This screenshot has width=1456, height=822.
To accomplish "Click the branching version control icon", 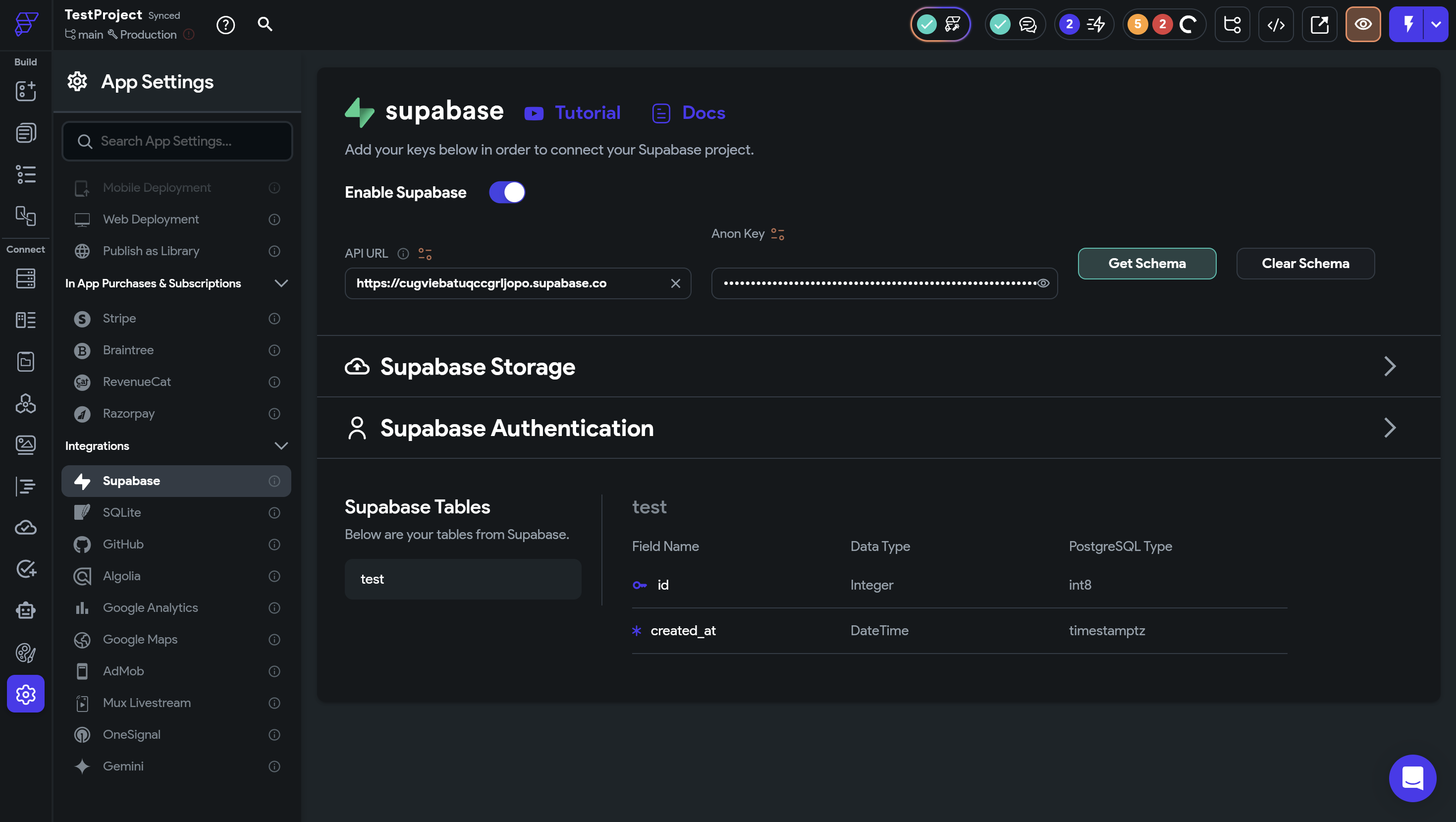I will [1232, 25].
